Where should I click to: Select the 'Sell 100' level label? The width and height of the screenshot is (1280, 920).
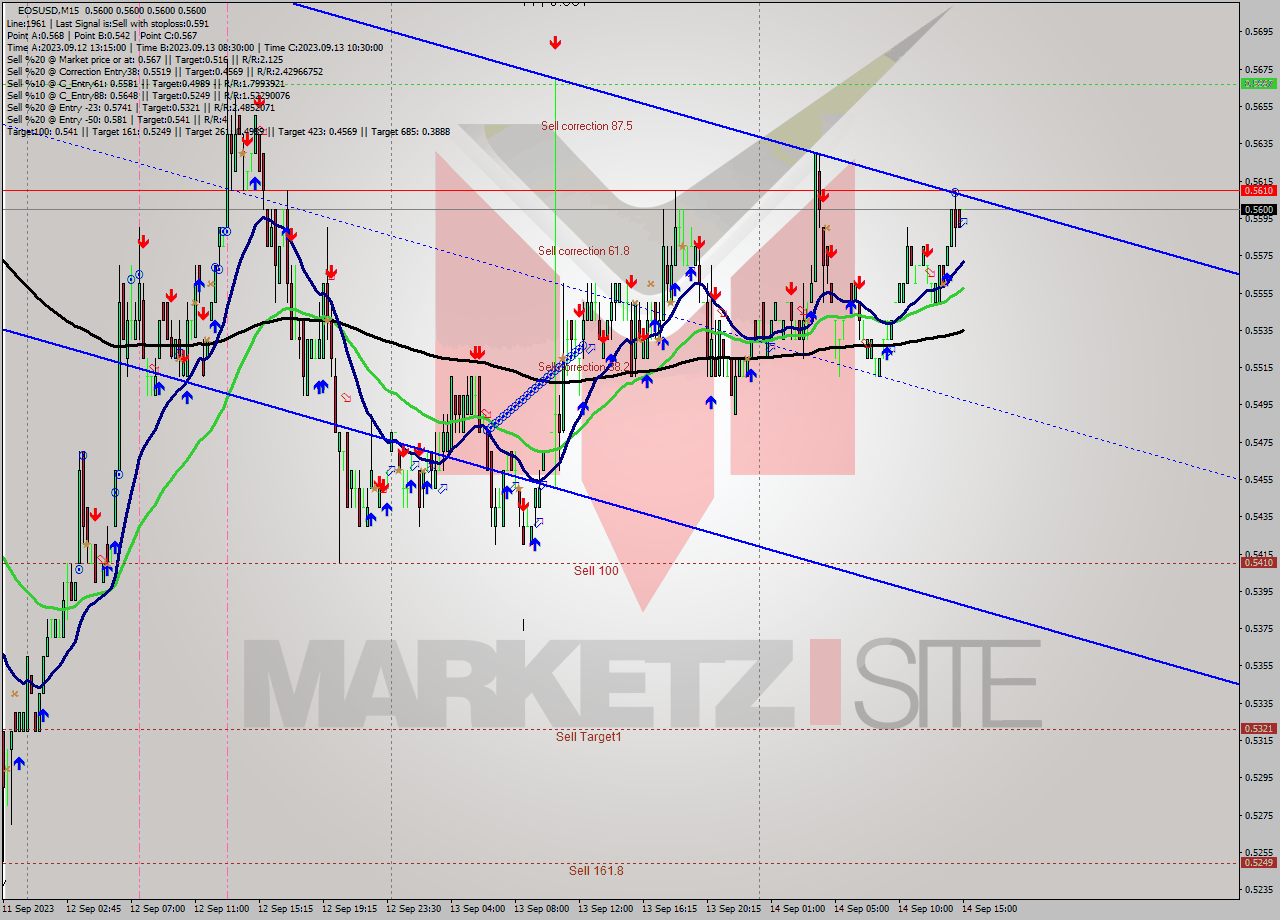(x=596, y=570)
